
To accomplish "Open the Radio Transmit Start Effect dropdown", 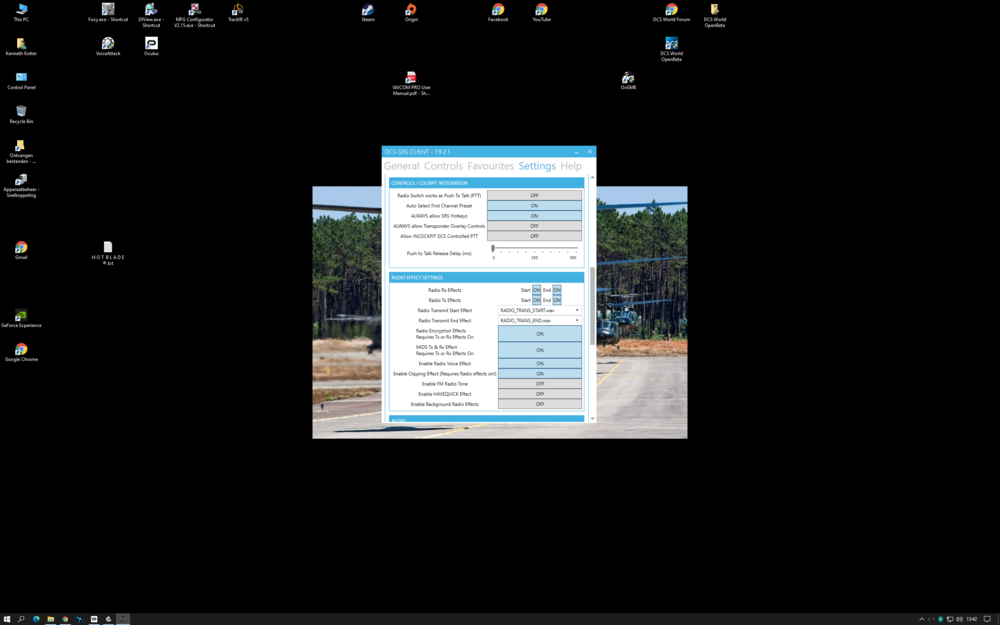I will pyautogui.click(x=539, y=309).
